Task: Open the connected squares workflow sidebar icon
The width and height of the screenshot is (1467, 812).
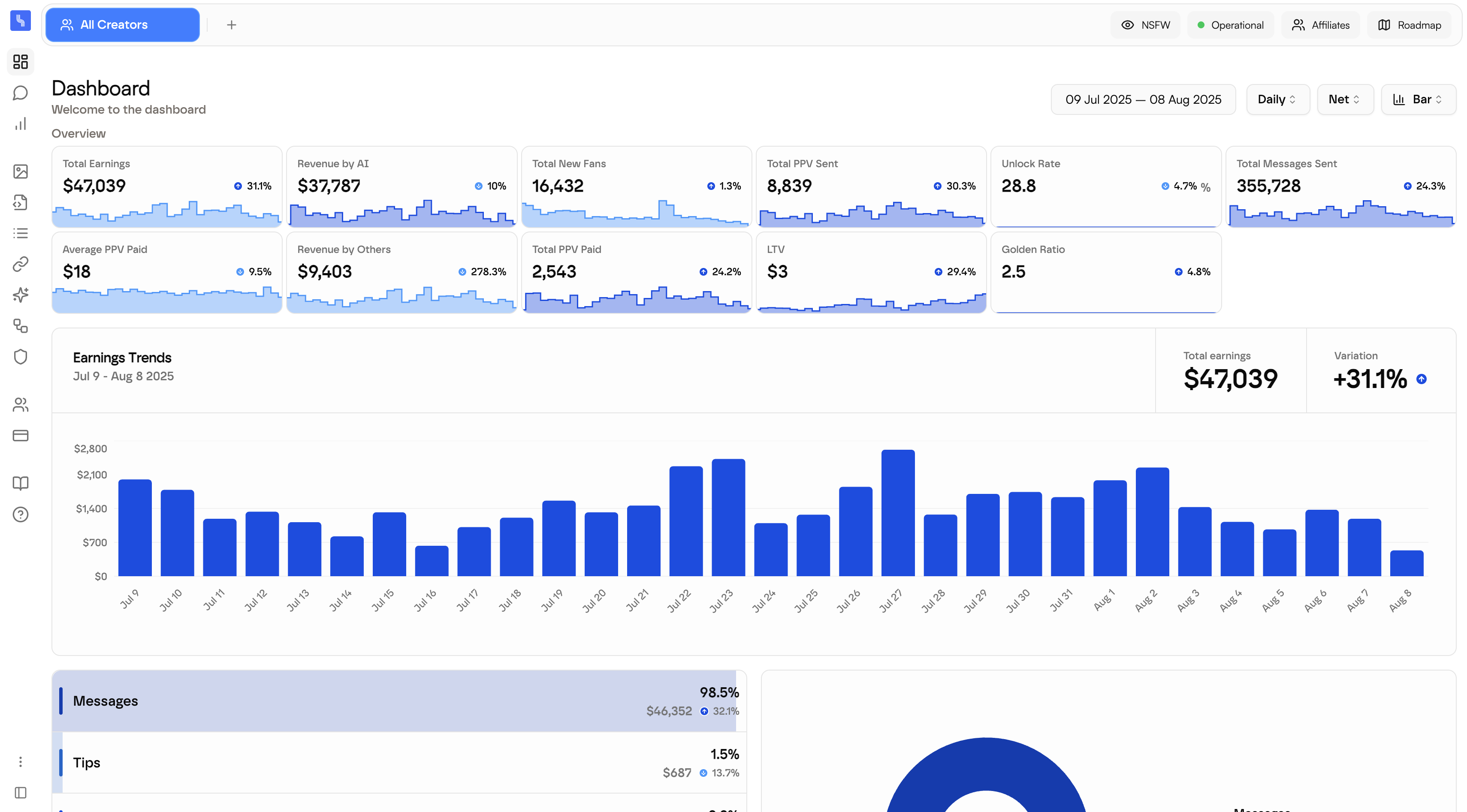Action: 21,325
